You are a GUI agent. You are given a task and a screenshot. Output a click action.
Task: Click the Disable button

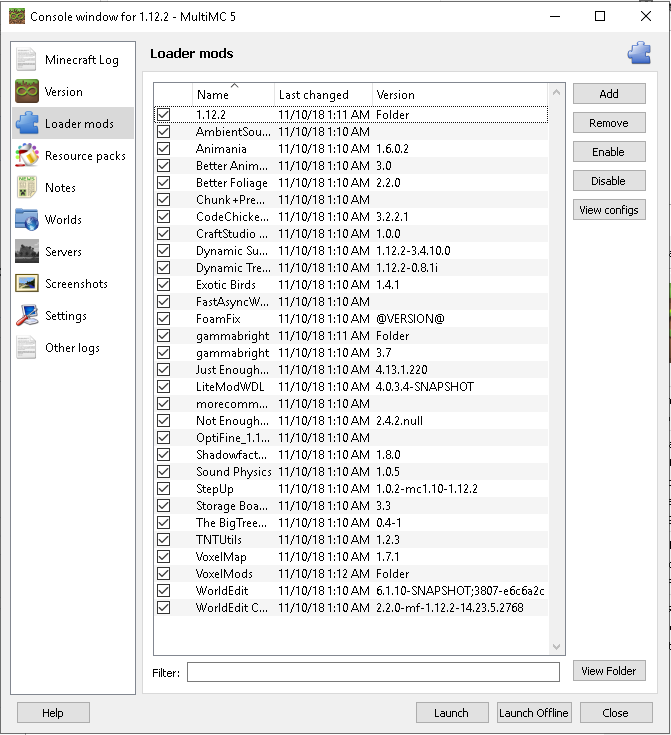609,181
